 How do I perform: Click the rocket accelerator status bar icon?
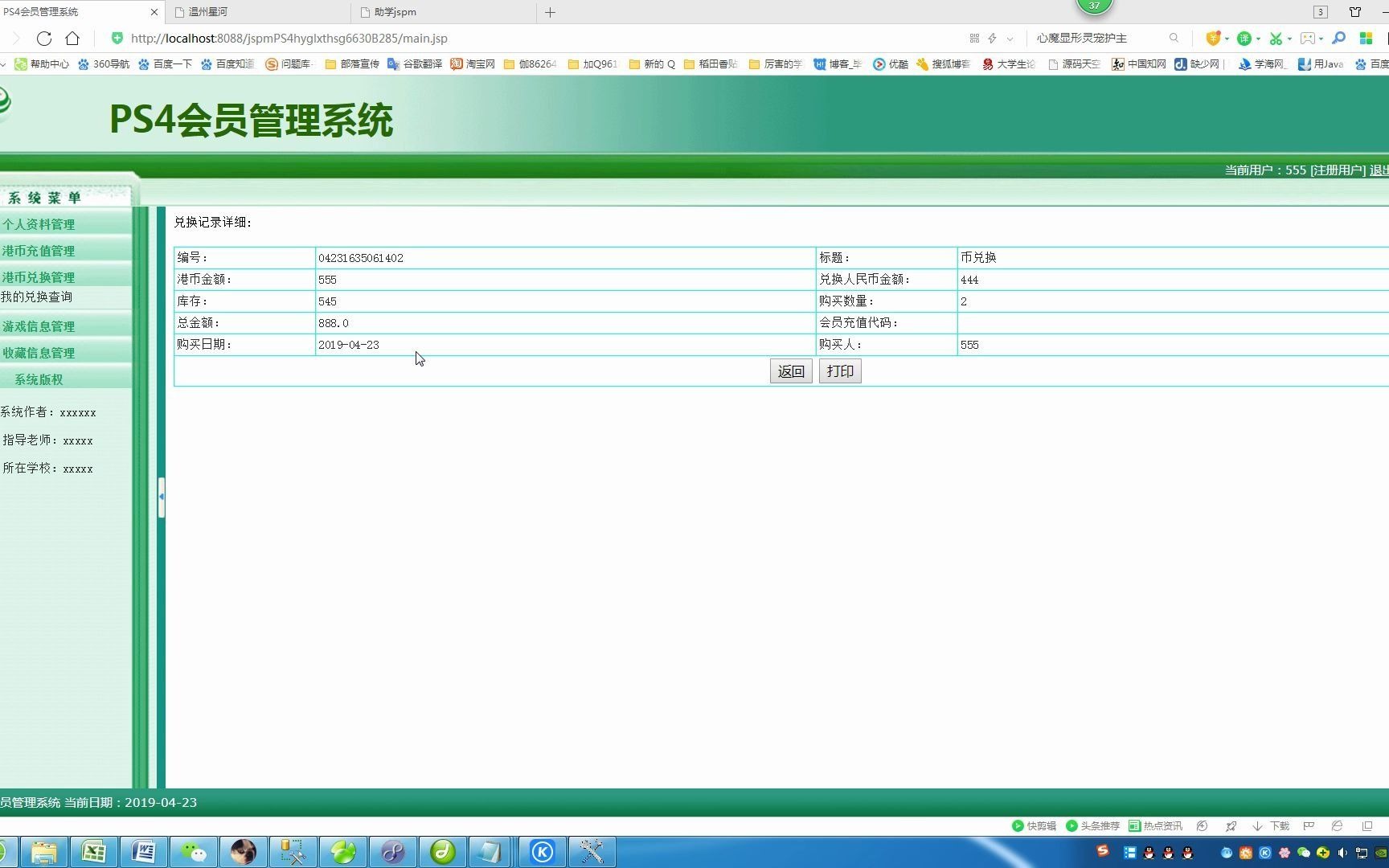click(1231, 825)
